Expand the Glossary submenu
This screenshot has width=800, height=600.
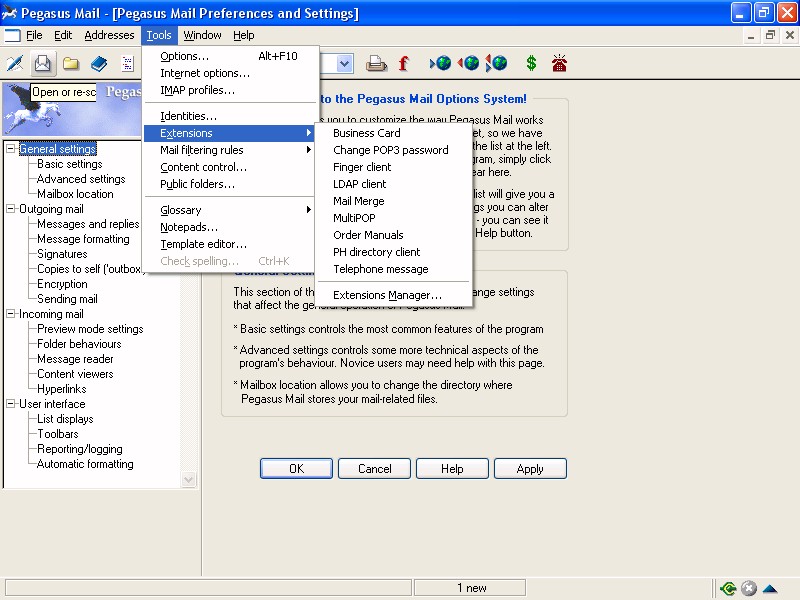[x=231, y=210]
